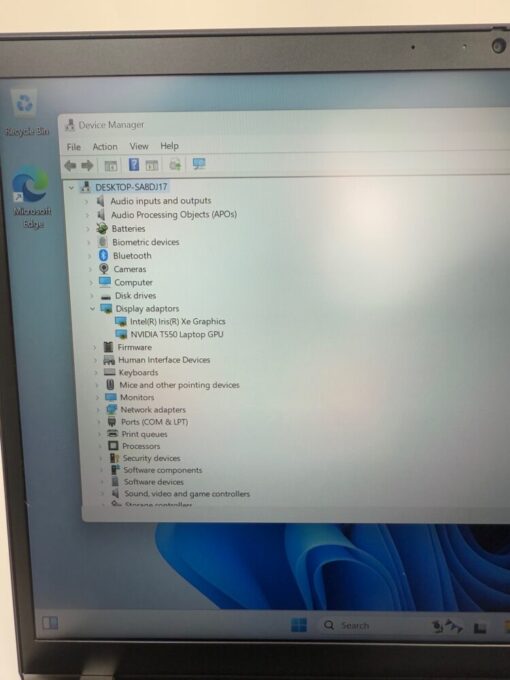Click the Processors category icon

coord(113,446)
